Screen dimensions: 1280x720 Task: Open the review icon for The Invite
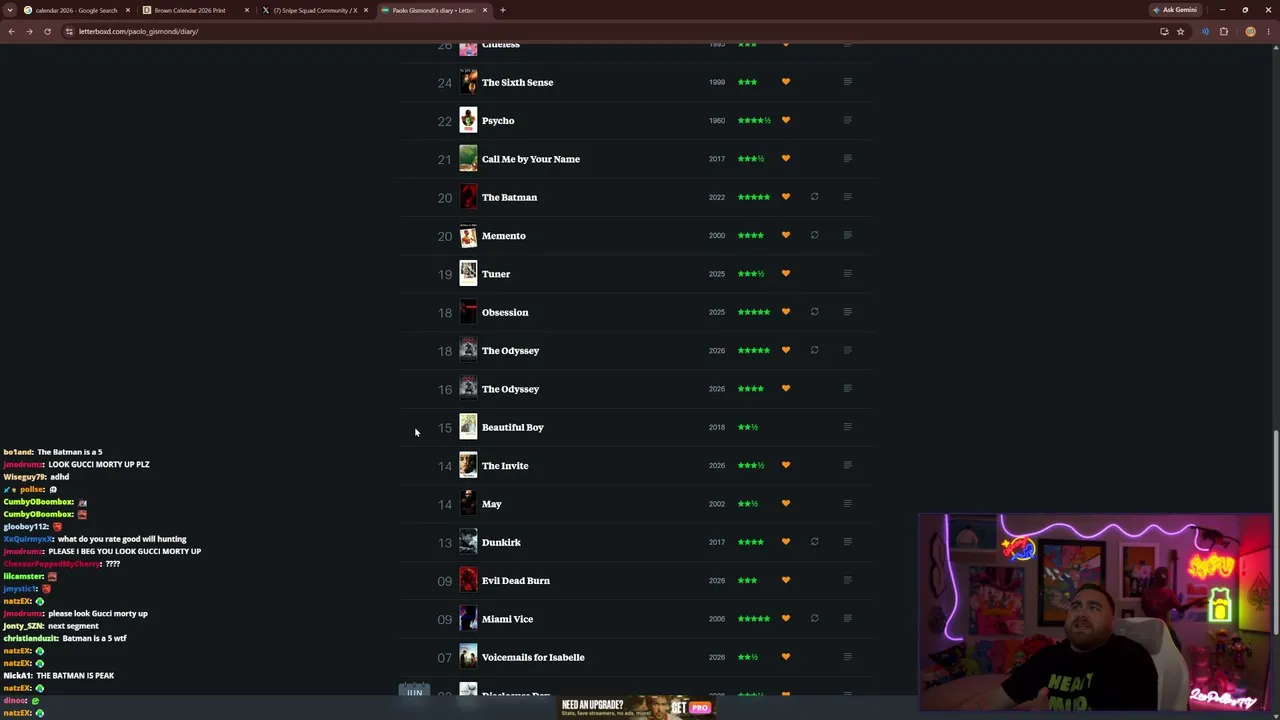847,465
